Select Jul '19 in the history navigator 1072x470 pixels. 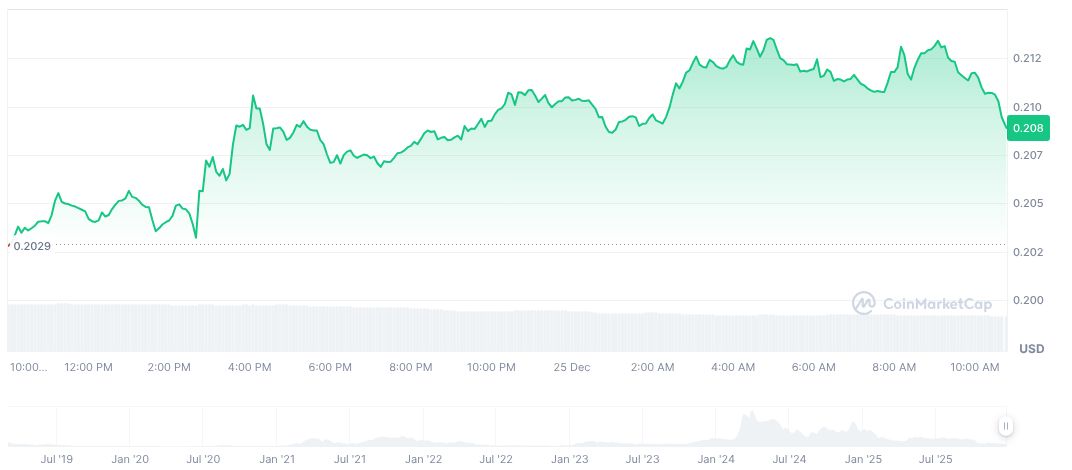tap(56, 459)
